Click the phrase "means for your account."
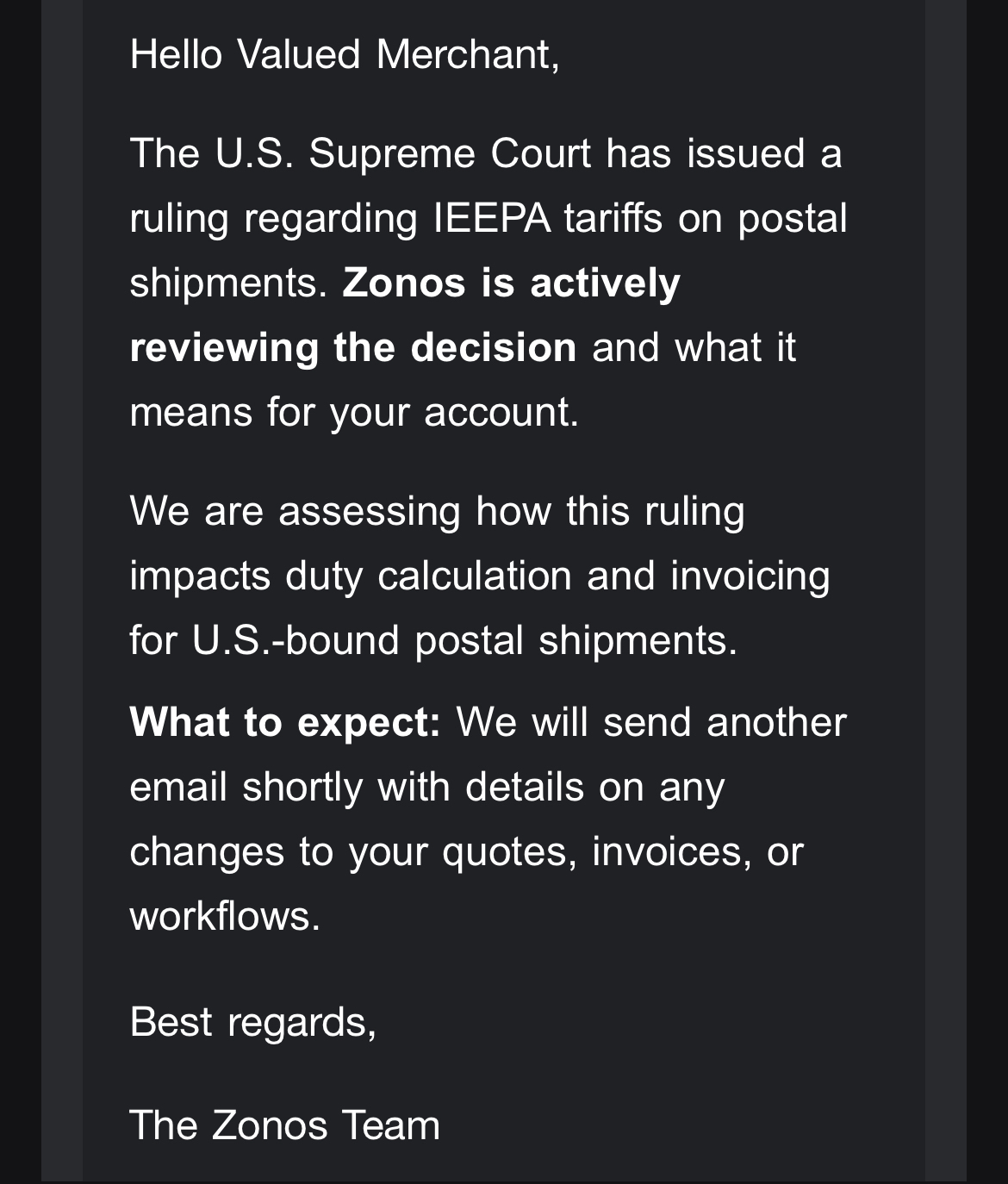The height and width of the screenshot is (1184, 1008). point(354,412)
